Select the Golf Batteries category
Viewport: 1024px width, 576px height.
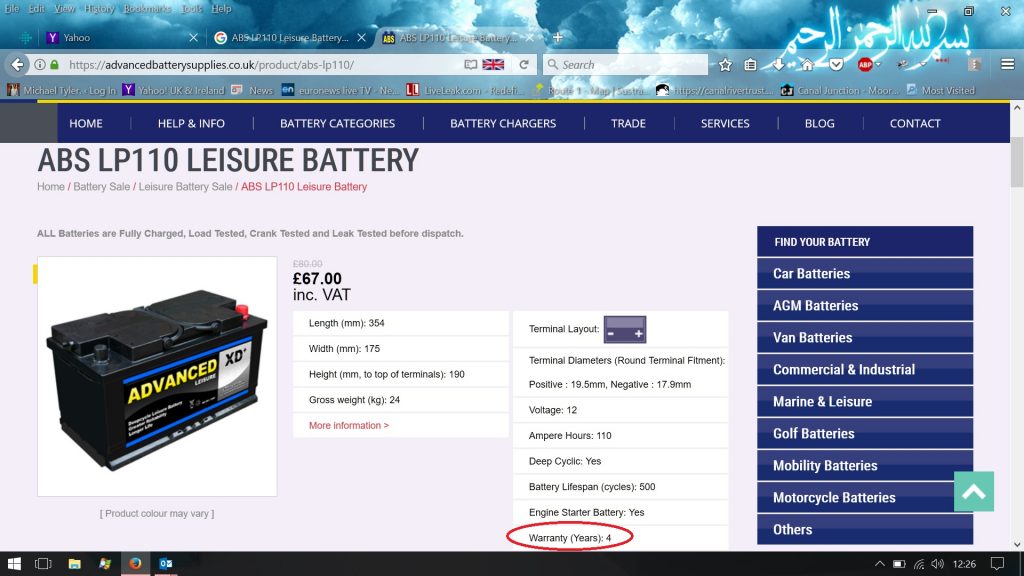pos(865,434)
